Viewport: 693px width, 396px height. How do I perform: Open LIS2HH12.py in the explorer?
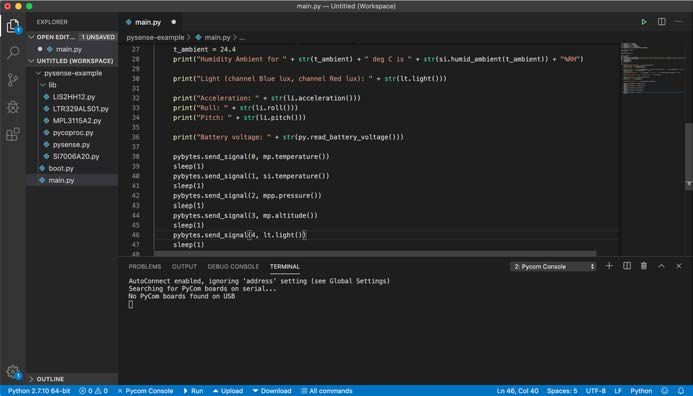72,97
